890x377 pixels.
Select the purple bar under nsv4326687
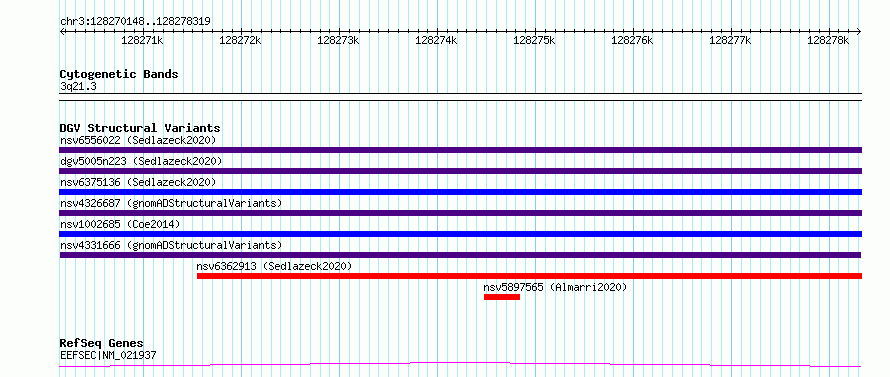[x=460, y=213]
